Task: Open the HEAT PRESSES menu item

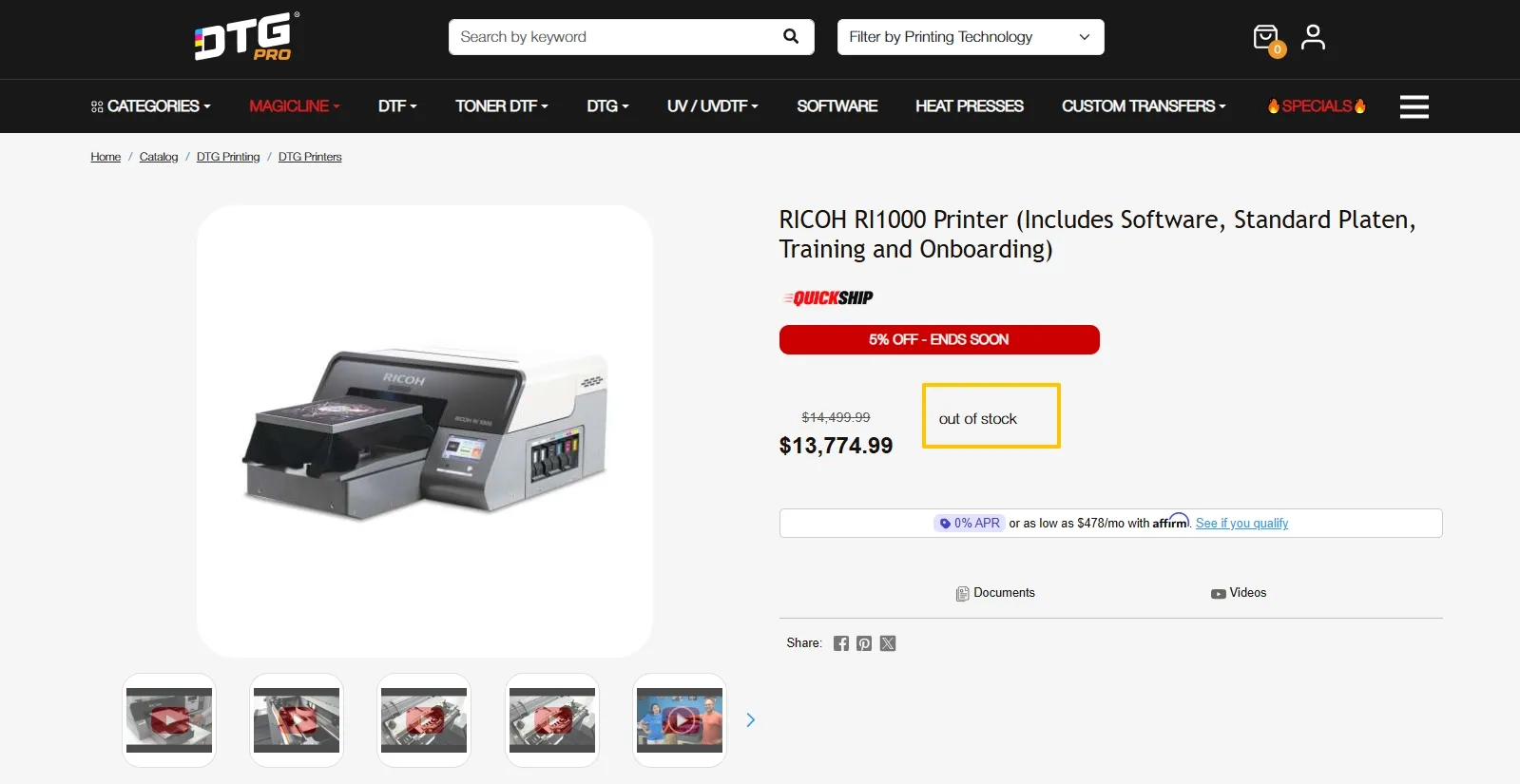Action: click(x=970, y=106)
